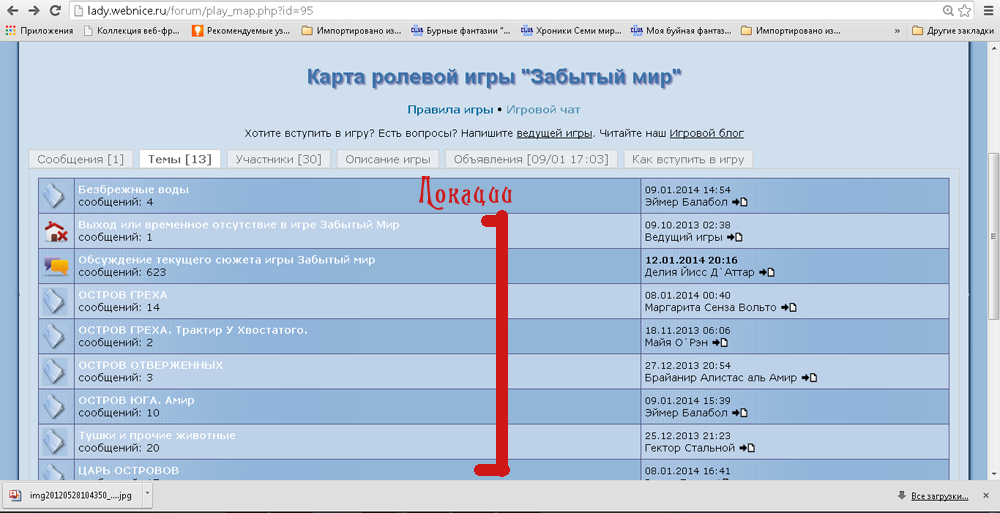Open folder icon for ОСТРОВ ОТВЕРЖЕННЫХ

click(56, 371)
